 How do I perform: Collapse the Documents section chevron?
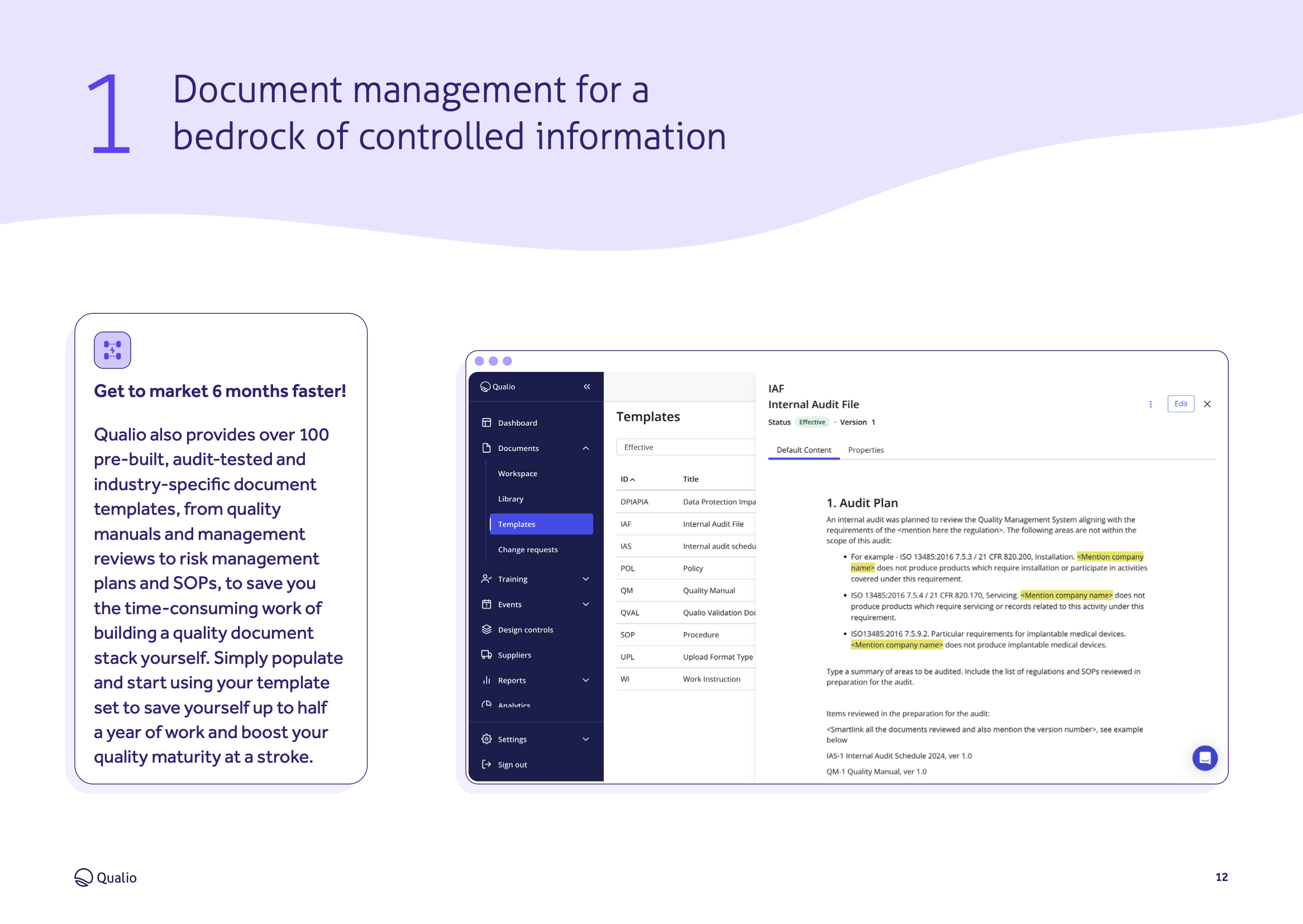pyautogui.click(x=585, y=448)
